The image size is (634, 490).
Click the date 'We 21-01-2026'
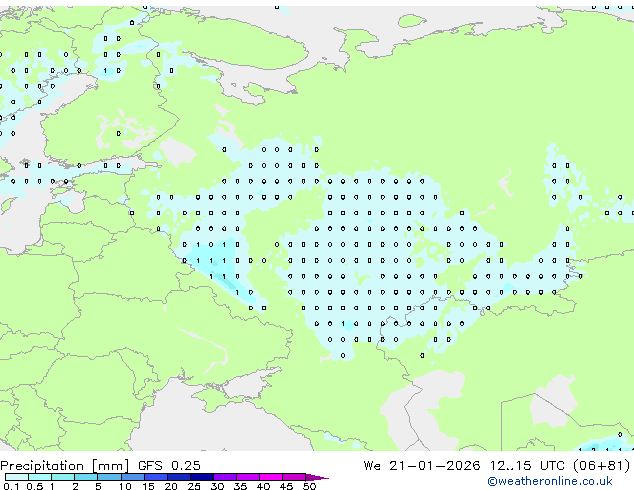[422, 466]
